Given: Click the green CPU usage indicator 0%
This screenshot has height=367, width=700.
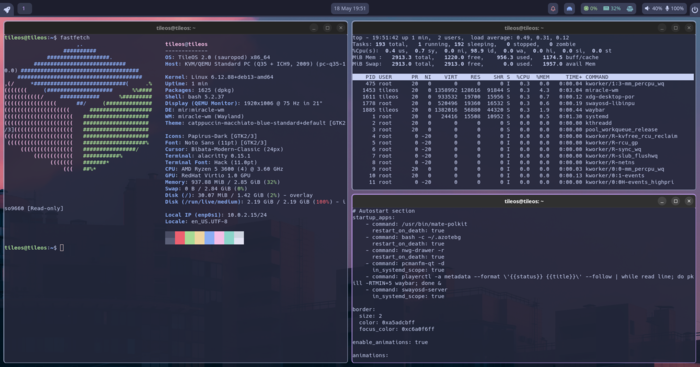Looking at the screenshot, I should [x=590, y=8].
